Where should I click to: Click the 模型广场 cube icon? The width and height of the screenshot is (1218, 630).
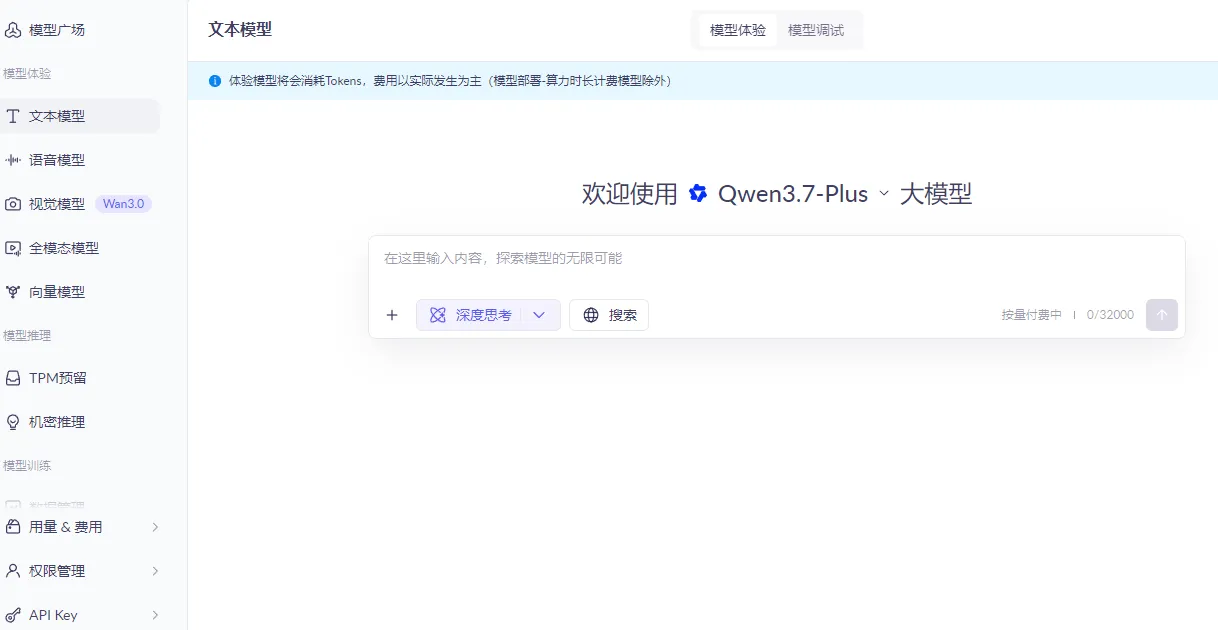point(13,30)
